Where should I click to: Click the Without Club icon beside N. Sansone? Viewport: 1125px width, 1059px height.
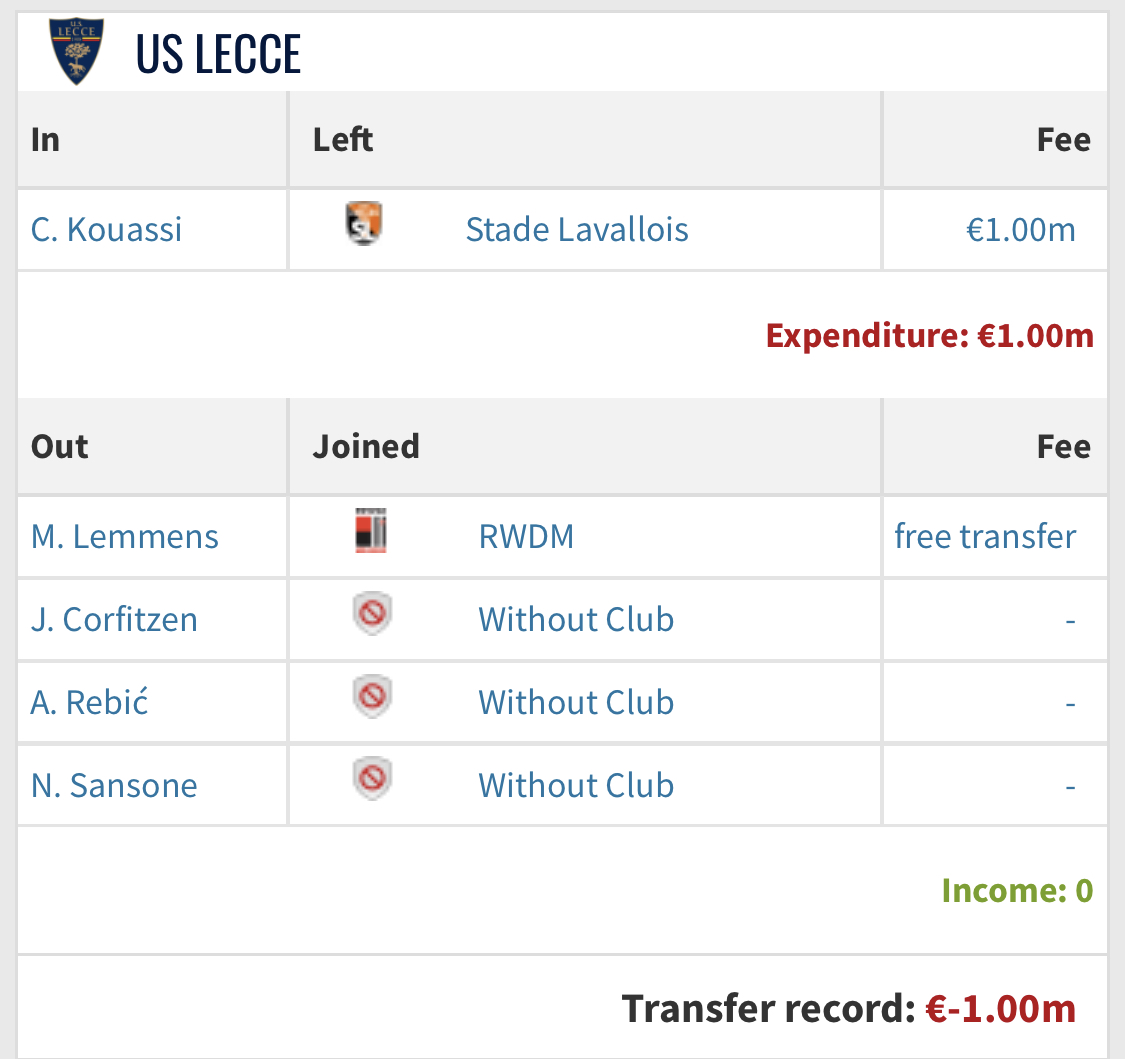tap(372, 780)
